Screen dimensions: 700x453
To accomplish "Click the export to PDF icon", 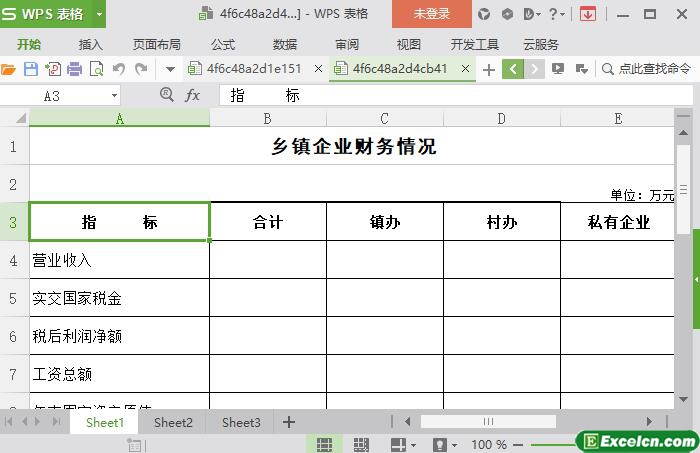I will point(53,69).
